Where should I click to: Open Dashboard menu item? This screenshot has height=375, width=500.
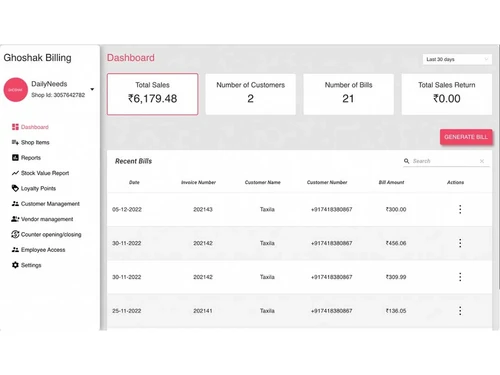pyautogui.click(x=30, y=127)
